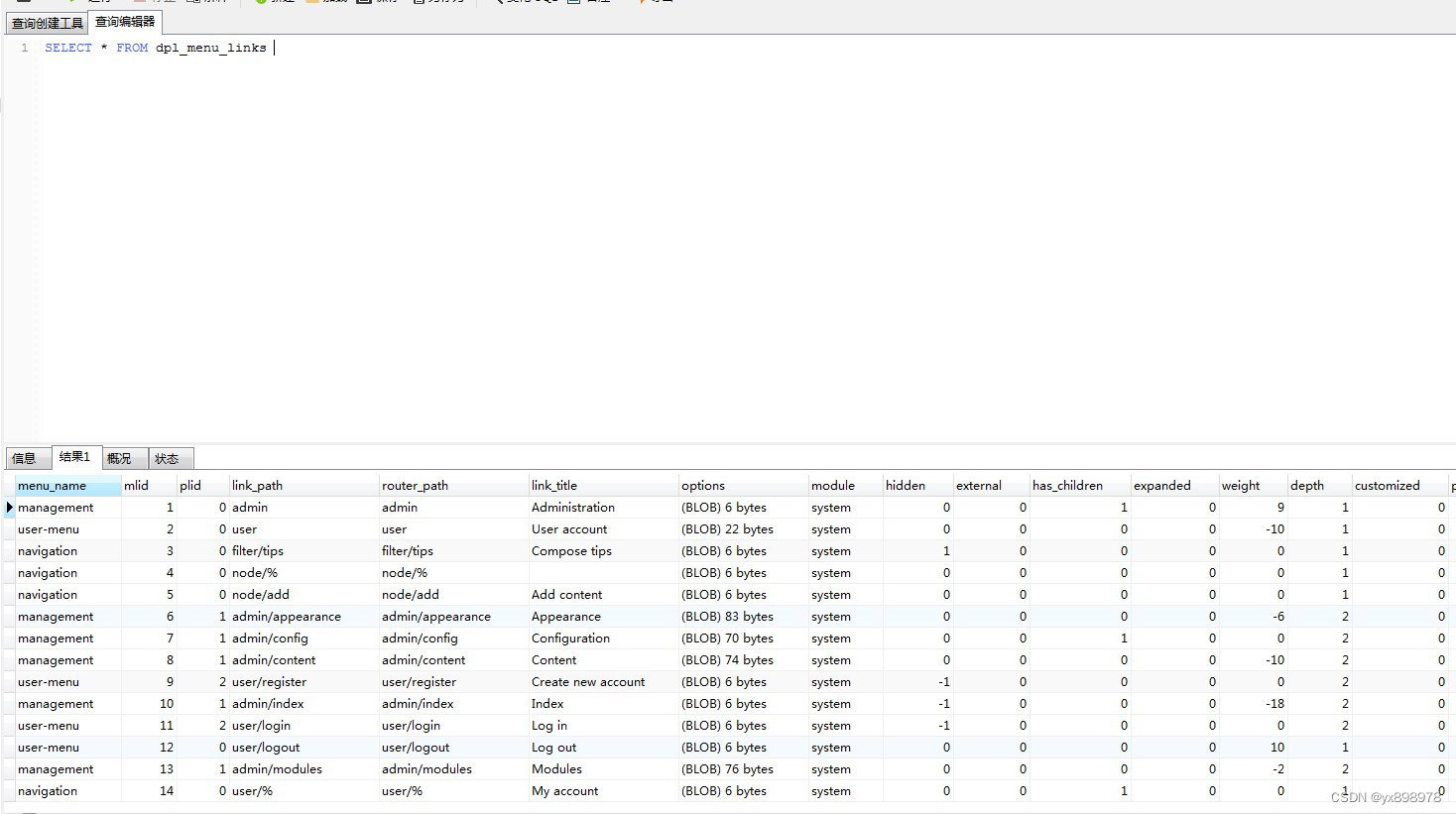Click the current-row arrow beside the first row
This screenshot has width=1456, height=814.
pyautogui.click(x=10, y=507)
